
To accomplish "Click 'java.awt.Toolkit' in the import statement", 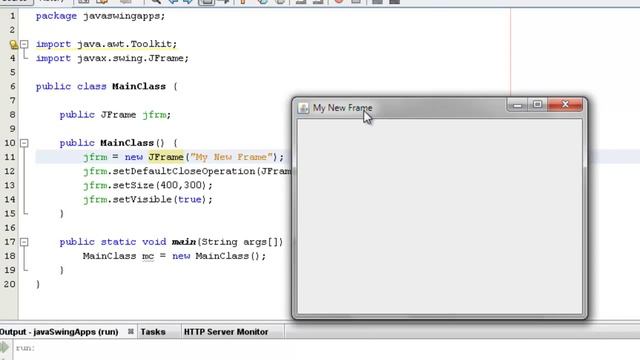I will tap(124, 44).
